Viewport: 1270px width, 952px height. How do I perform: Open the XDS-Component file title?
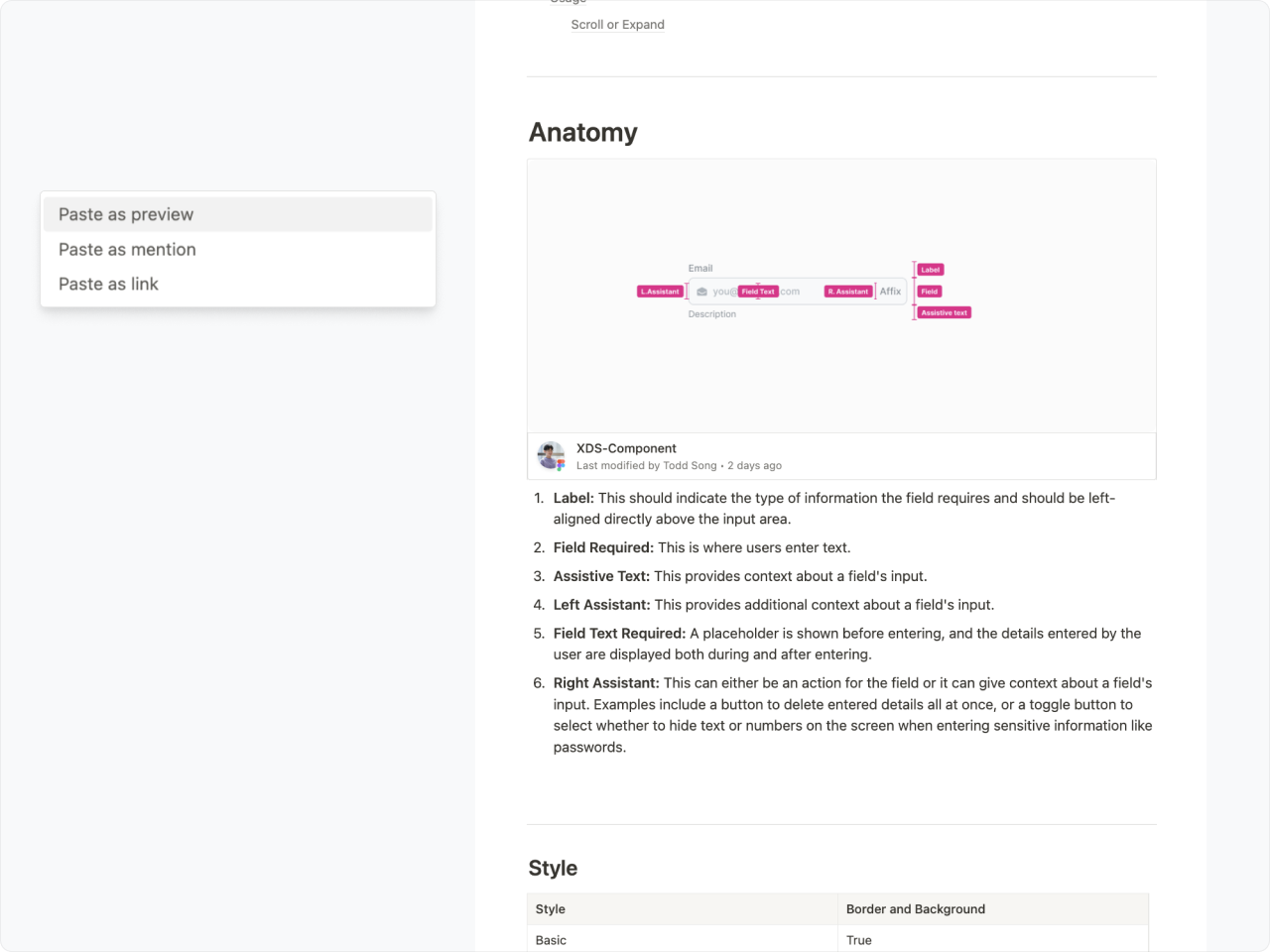point(626,448)
